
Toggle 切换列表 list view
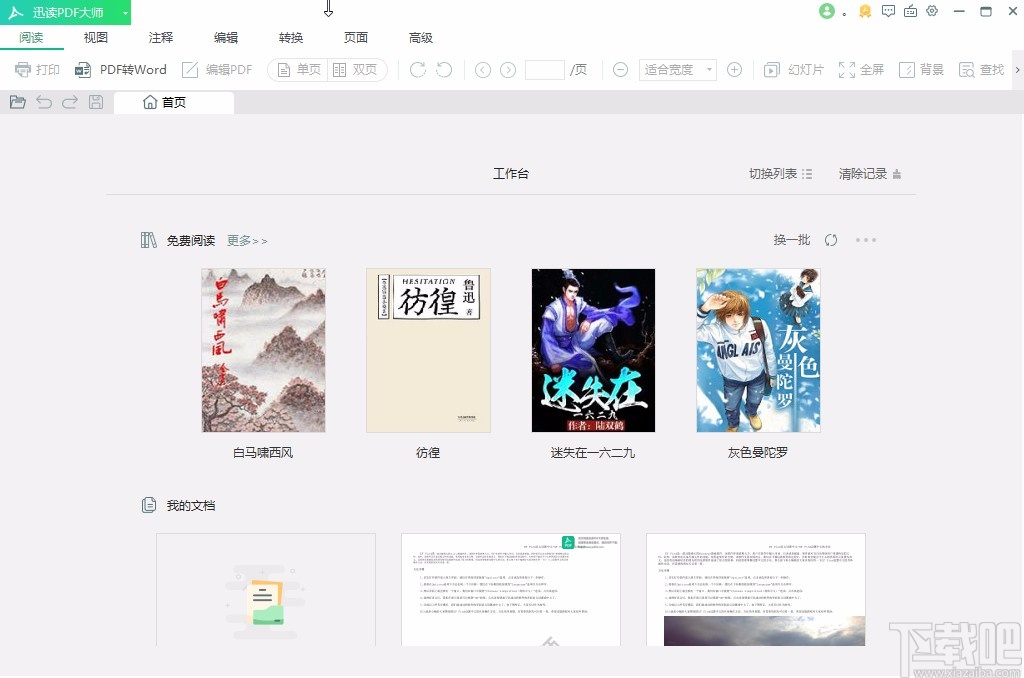[x=779, y=172]
